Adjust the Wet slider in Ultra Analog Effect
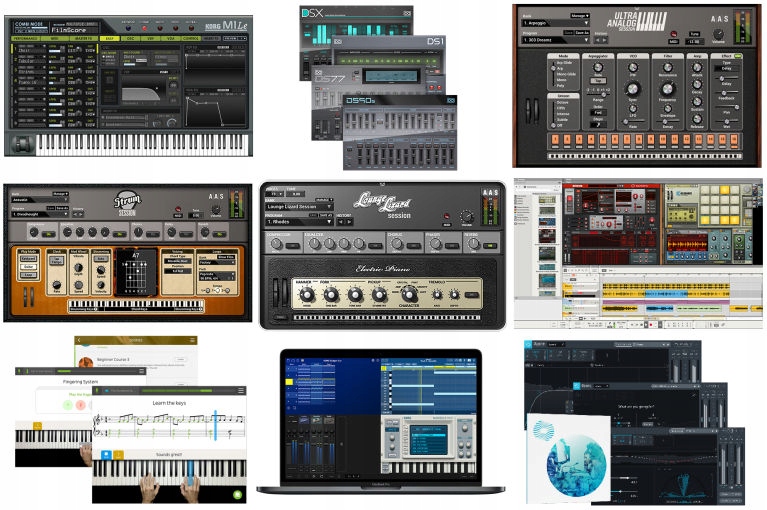This screenshot has width=767, height=510. [x=727, y=122]
